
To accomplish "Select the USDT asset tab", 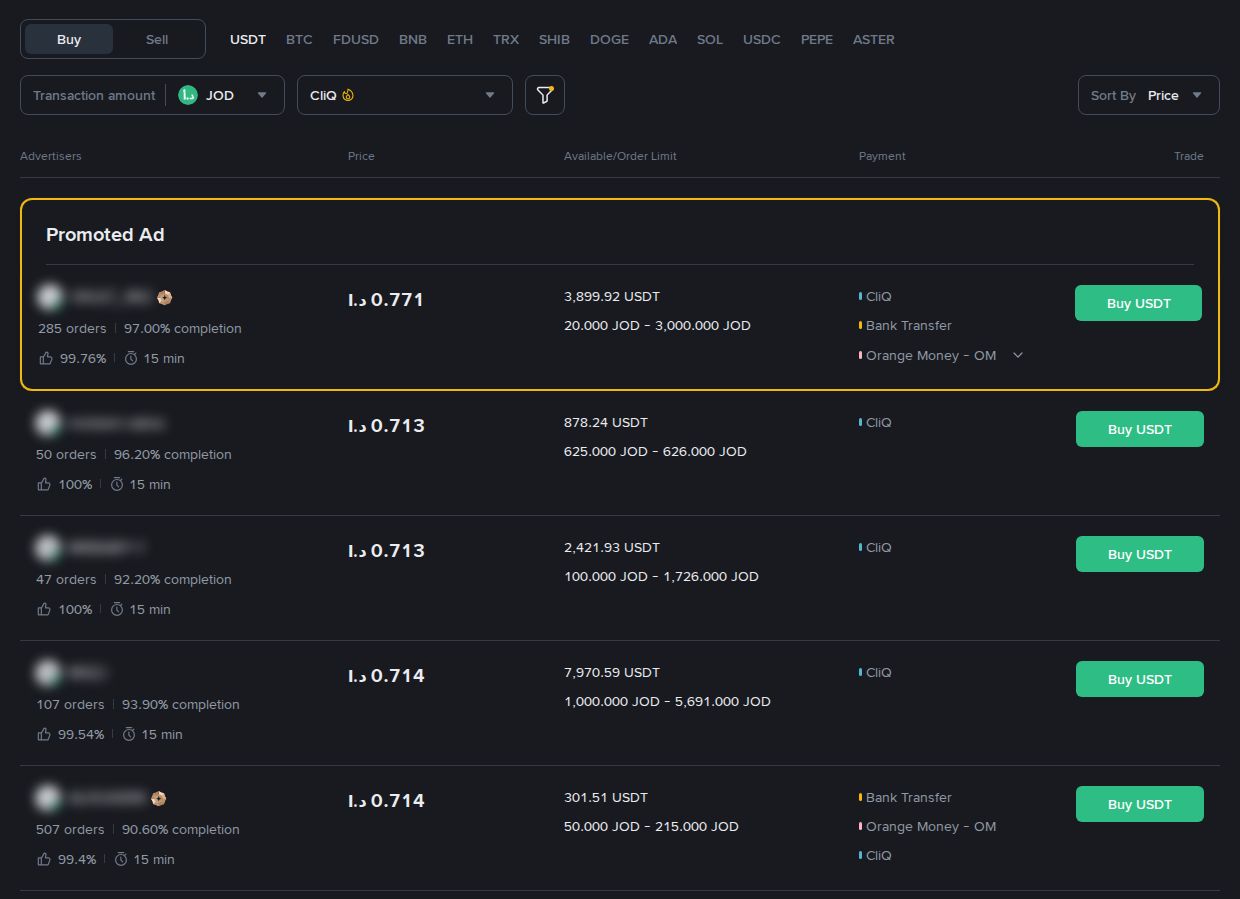I will point(248,40).
